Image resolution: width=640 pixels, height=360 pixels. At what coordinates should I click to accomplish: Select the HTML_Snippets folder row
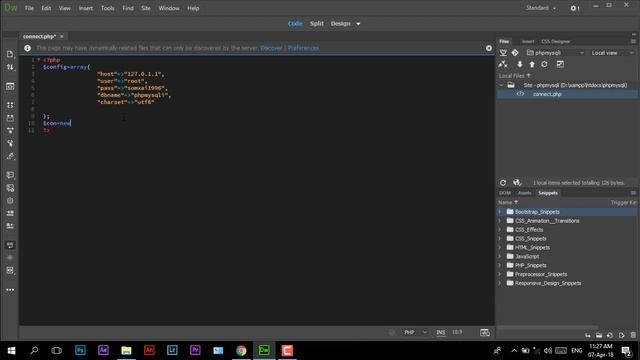(567, 248)
